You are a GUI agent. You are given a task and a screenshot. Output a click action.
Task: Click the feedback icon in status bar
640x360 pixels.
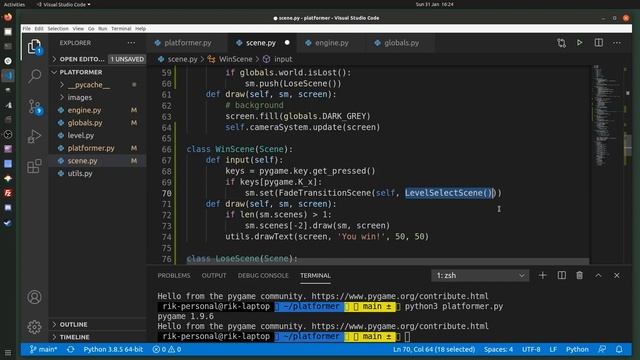tap(602, 349)
